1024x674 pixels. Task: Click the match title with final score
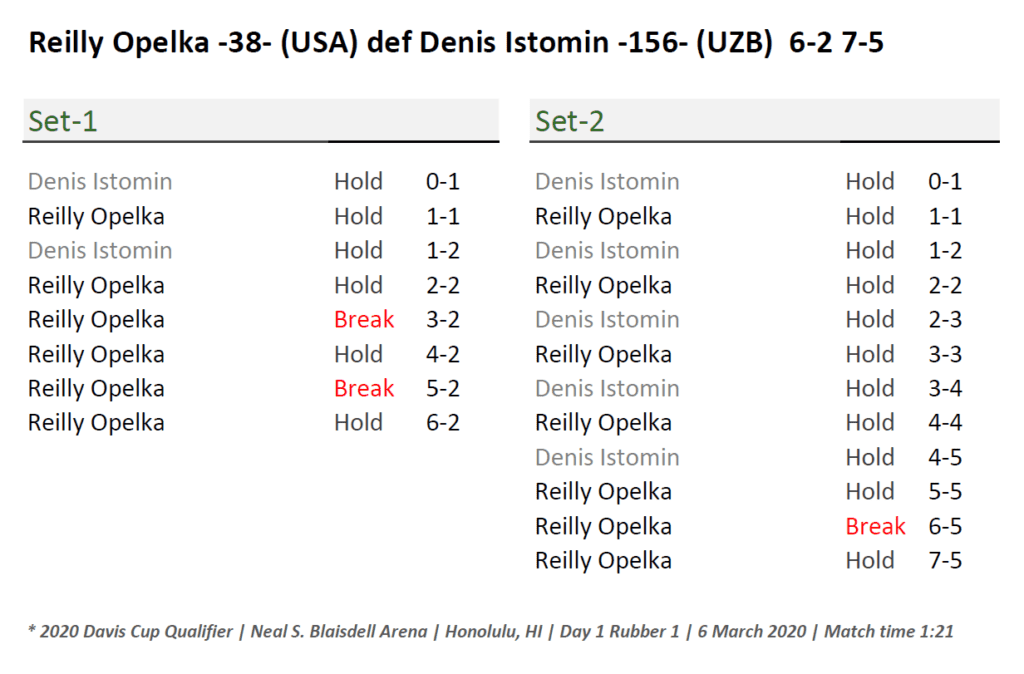coord(456,44)
